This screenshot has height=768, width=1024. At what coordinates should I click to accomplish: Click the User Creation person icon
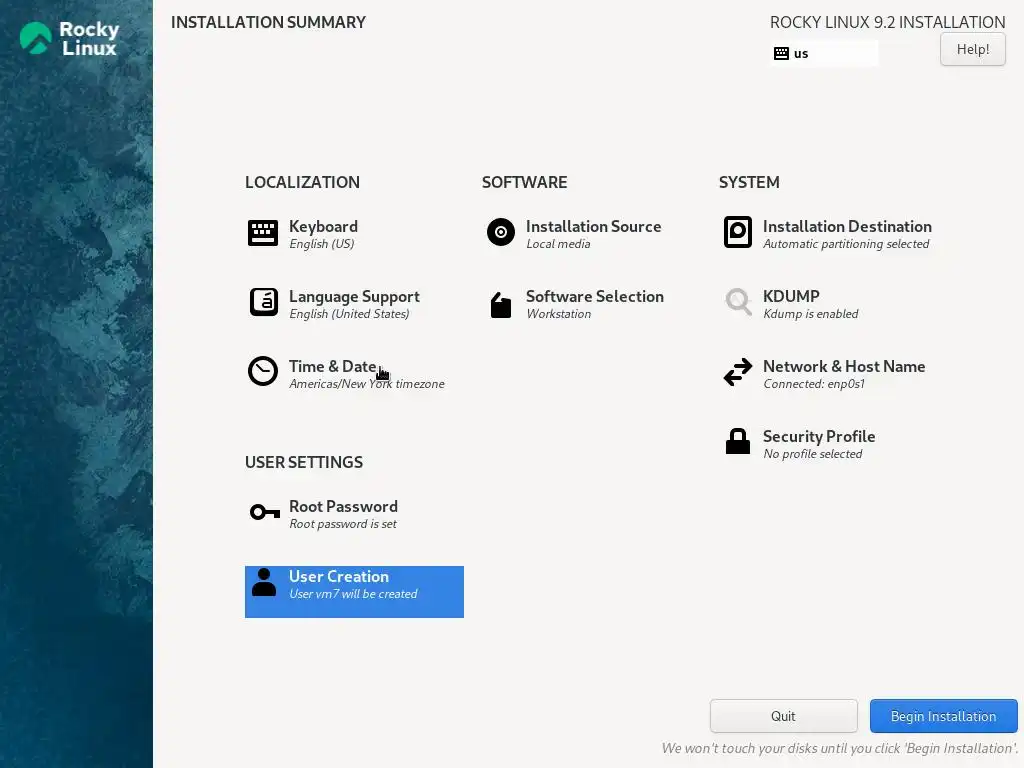point(264,582)
